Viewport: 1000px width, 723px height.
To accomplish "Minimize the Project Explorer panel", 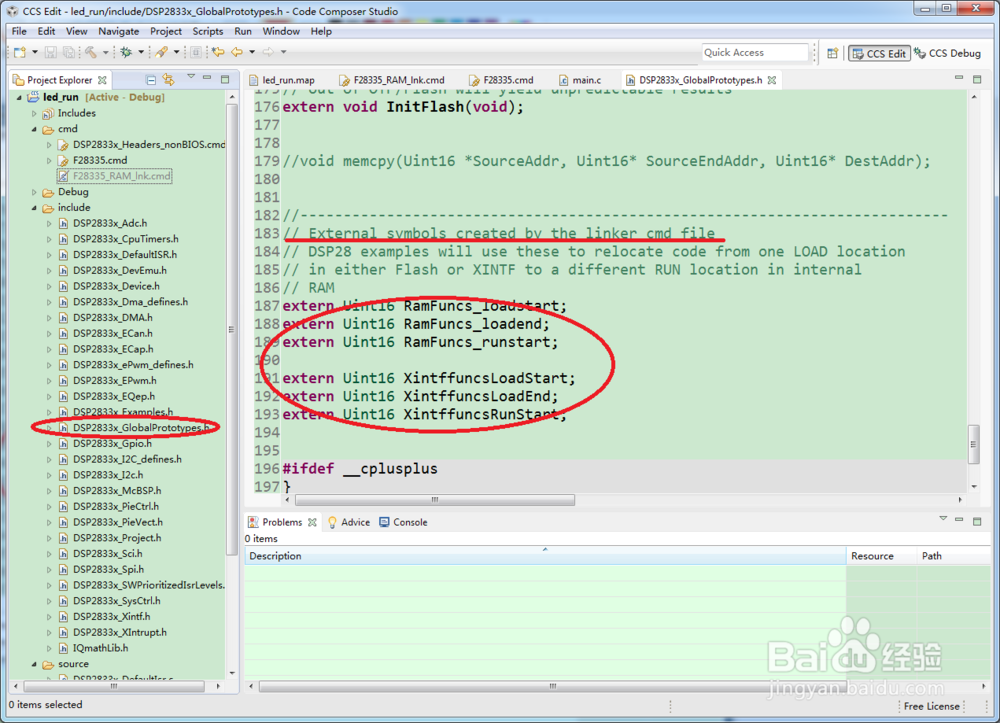I will 207,78.
